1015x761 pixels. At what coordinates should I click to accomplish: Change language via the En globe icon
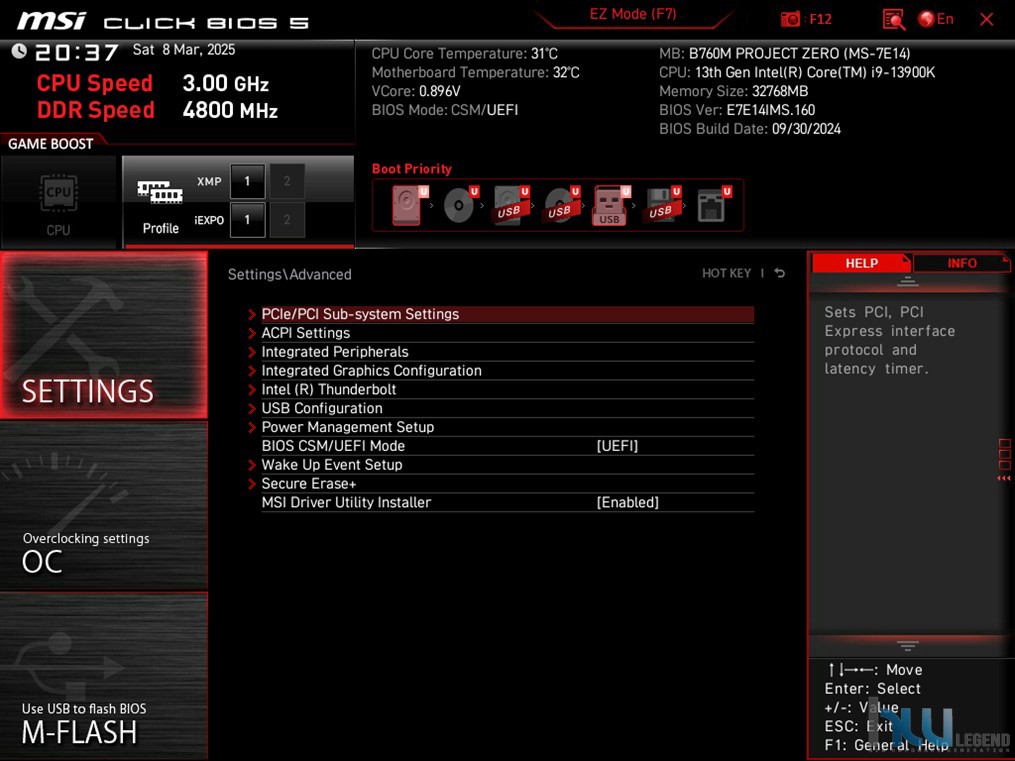(x=936, y=19)
